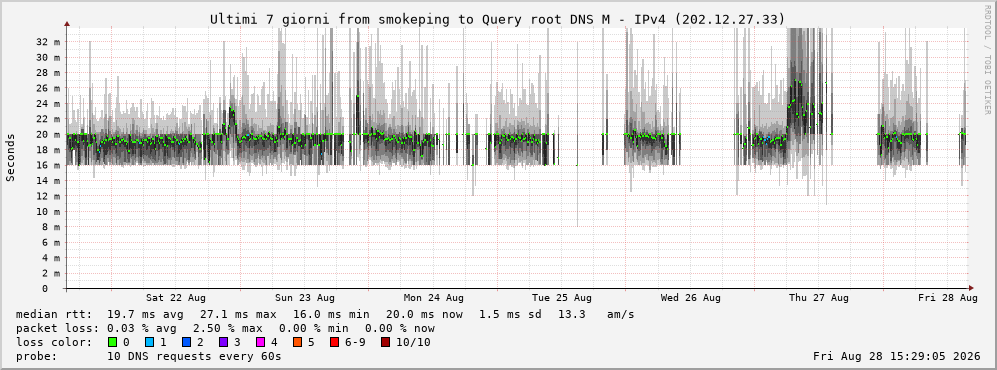Click the dark red 10/10 loss swatch
This screenshot has height=370, width=997.
click(386, 342)
